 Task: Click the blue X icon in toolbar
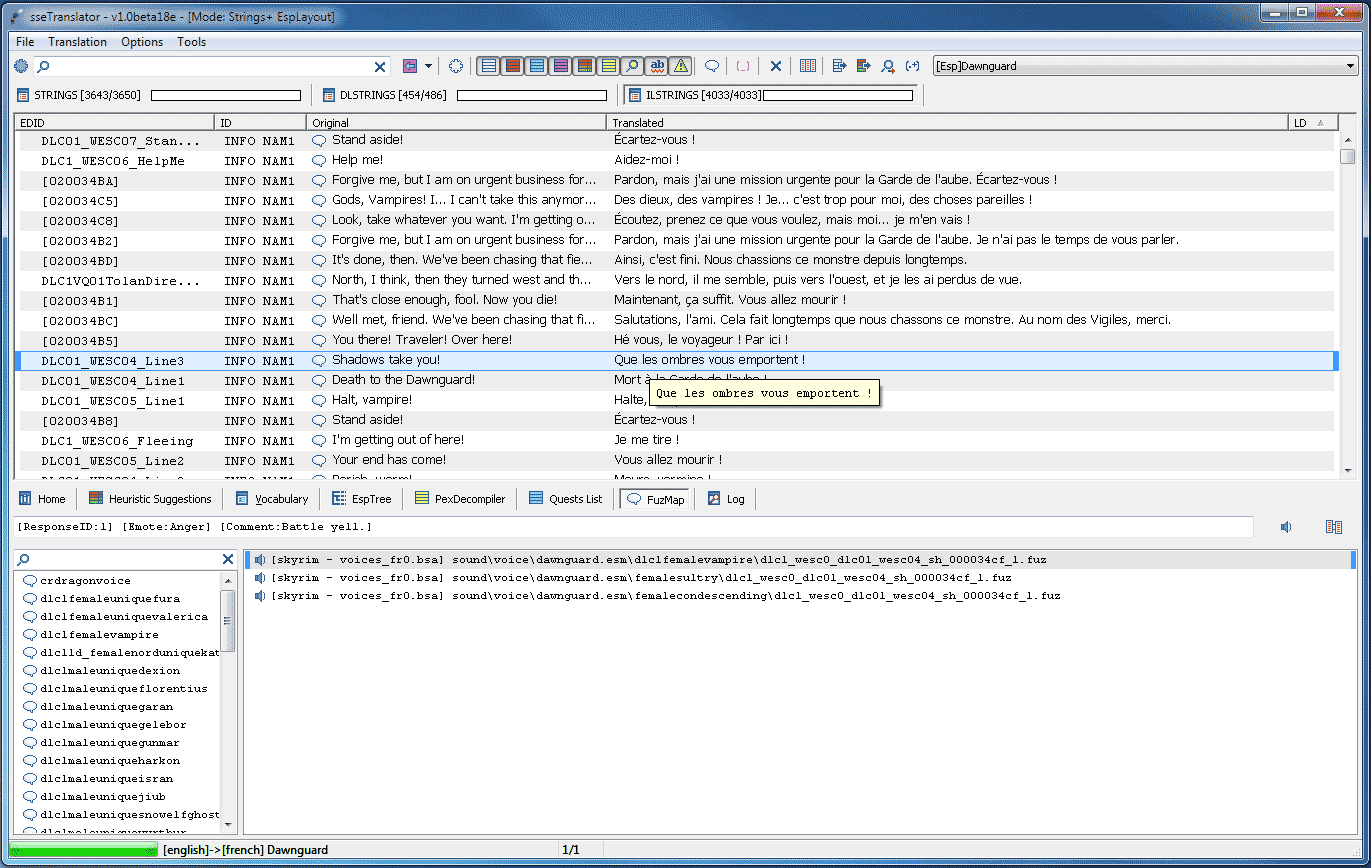tap(775, 66)
